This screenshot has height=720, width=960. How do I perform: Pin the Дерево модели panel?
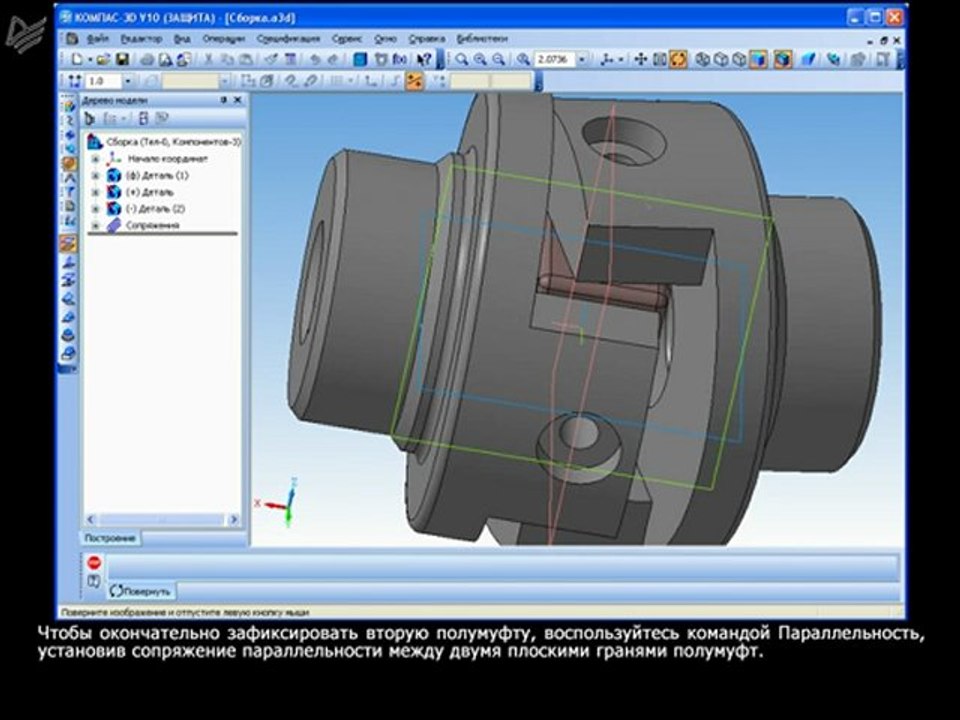click(223, 100)
